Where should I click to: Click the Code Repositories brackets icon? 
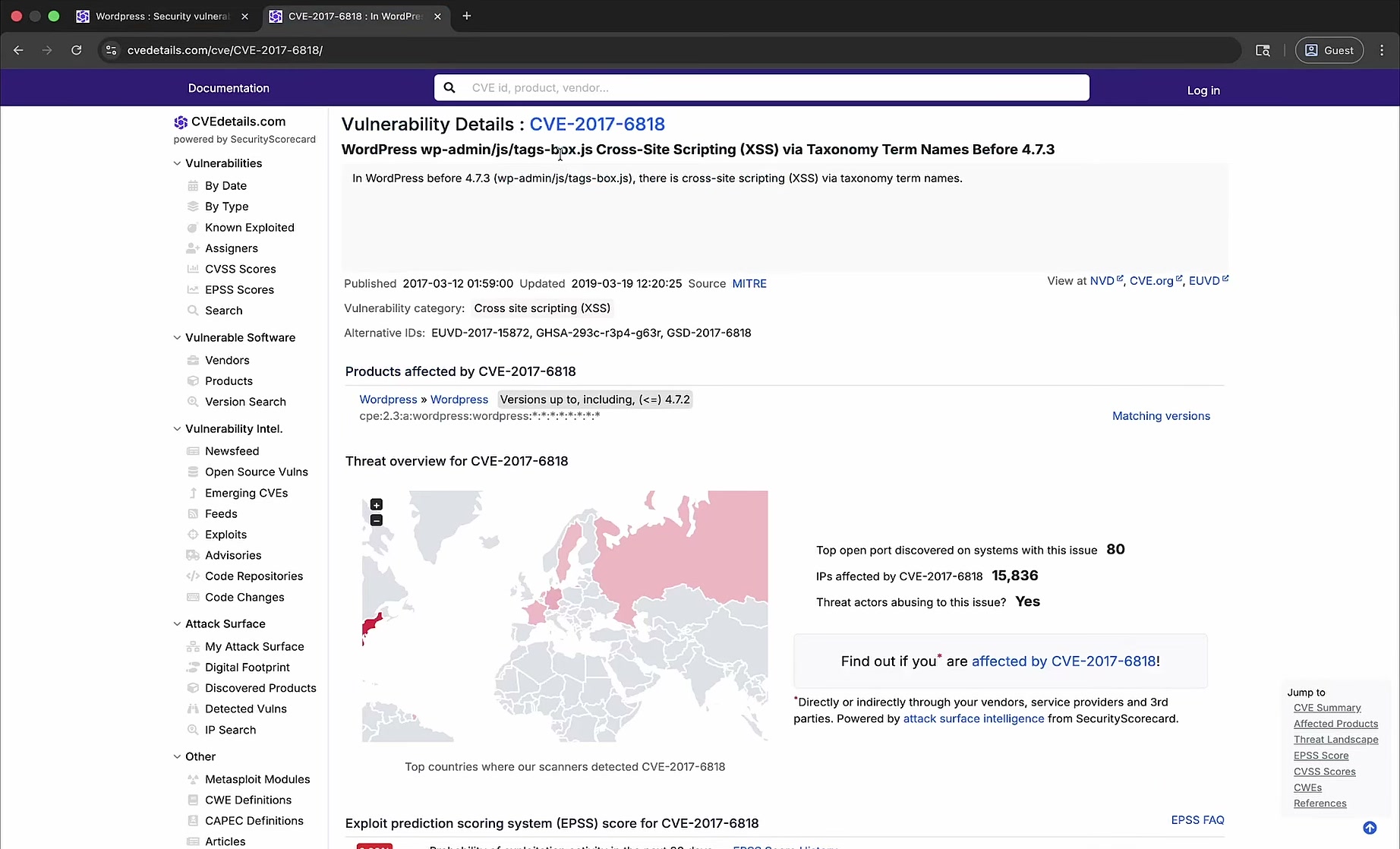193,576
